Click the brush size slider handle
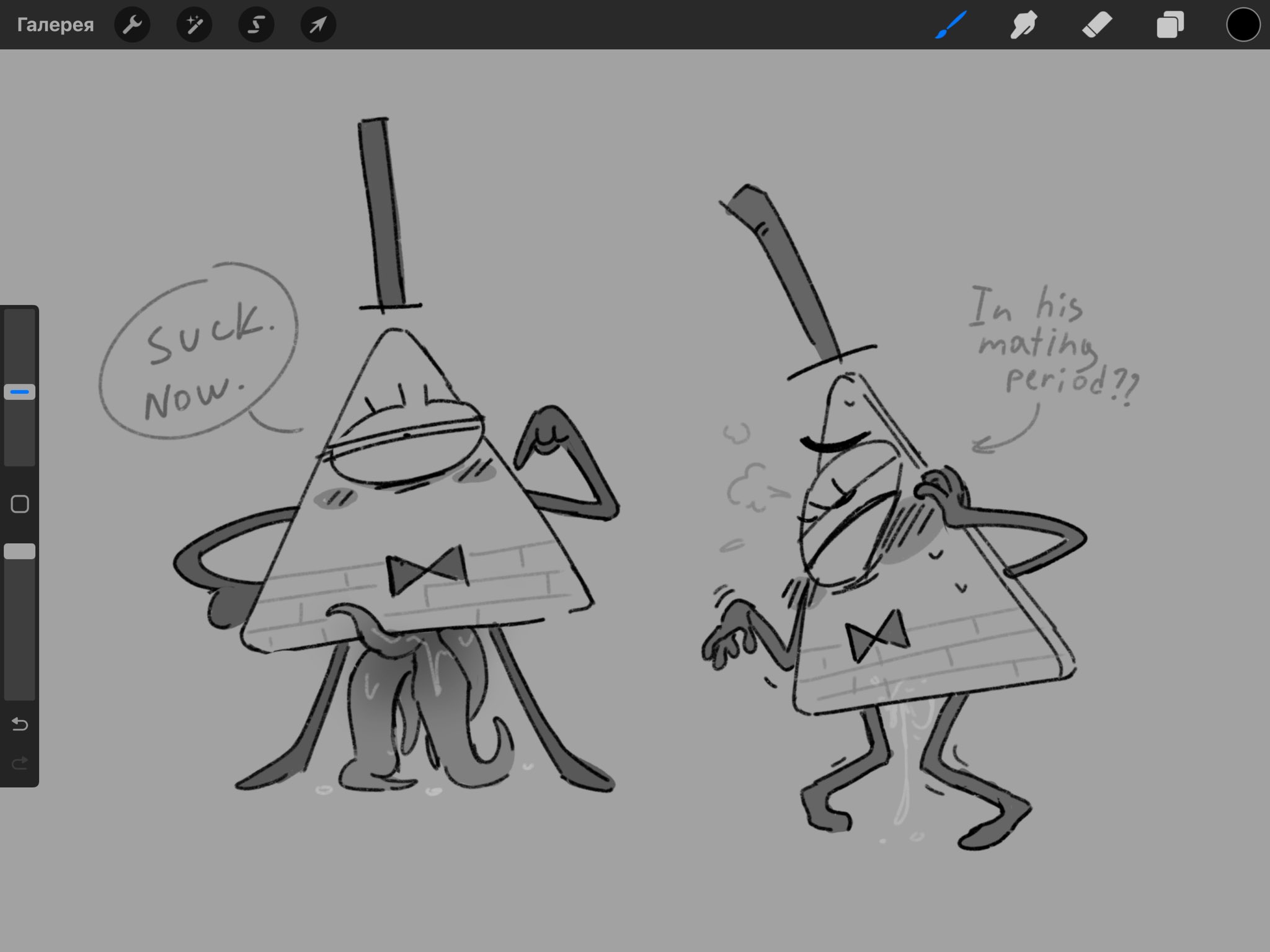 (x=20, y=392)
